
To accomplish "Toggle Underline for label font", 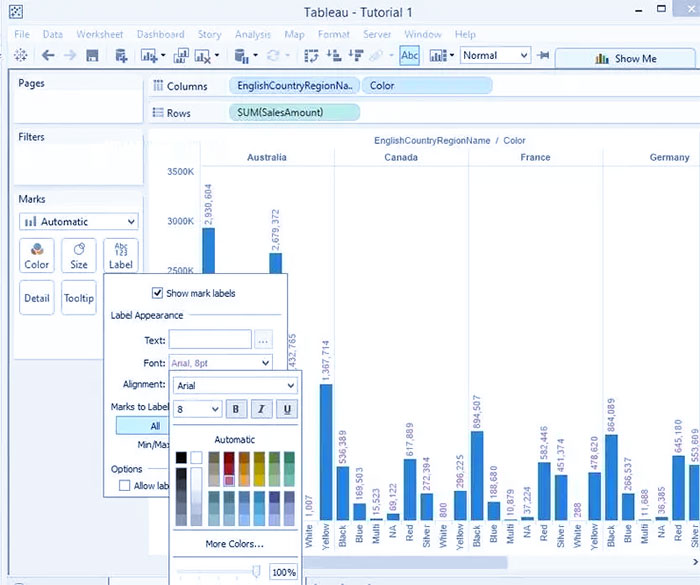I will click(x=287, y=409).
